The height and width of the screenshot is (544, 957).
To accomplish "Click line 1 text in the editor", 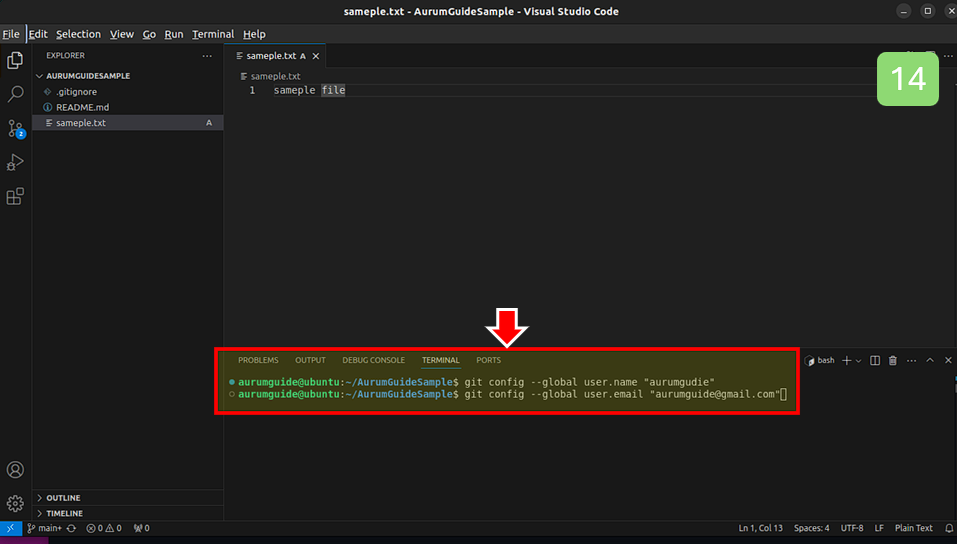I will coord(309,90).
